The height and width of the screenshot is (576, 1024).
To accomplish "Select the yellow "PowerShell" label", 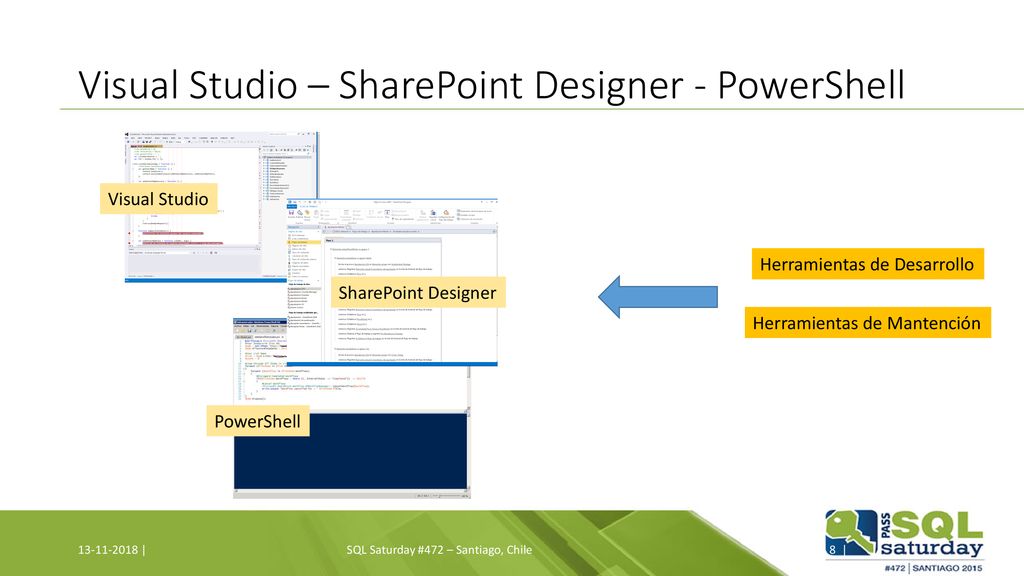I will [258, 421].
